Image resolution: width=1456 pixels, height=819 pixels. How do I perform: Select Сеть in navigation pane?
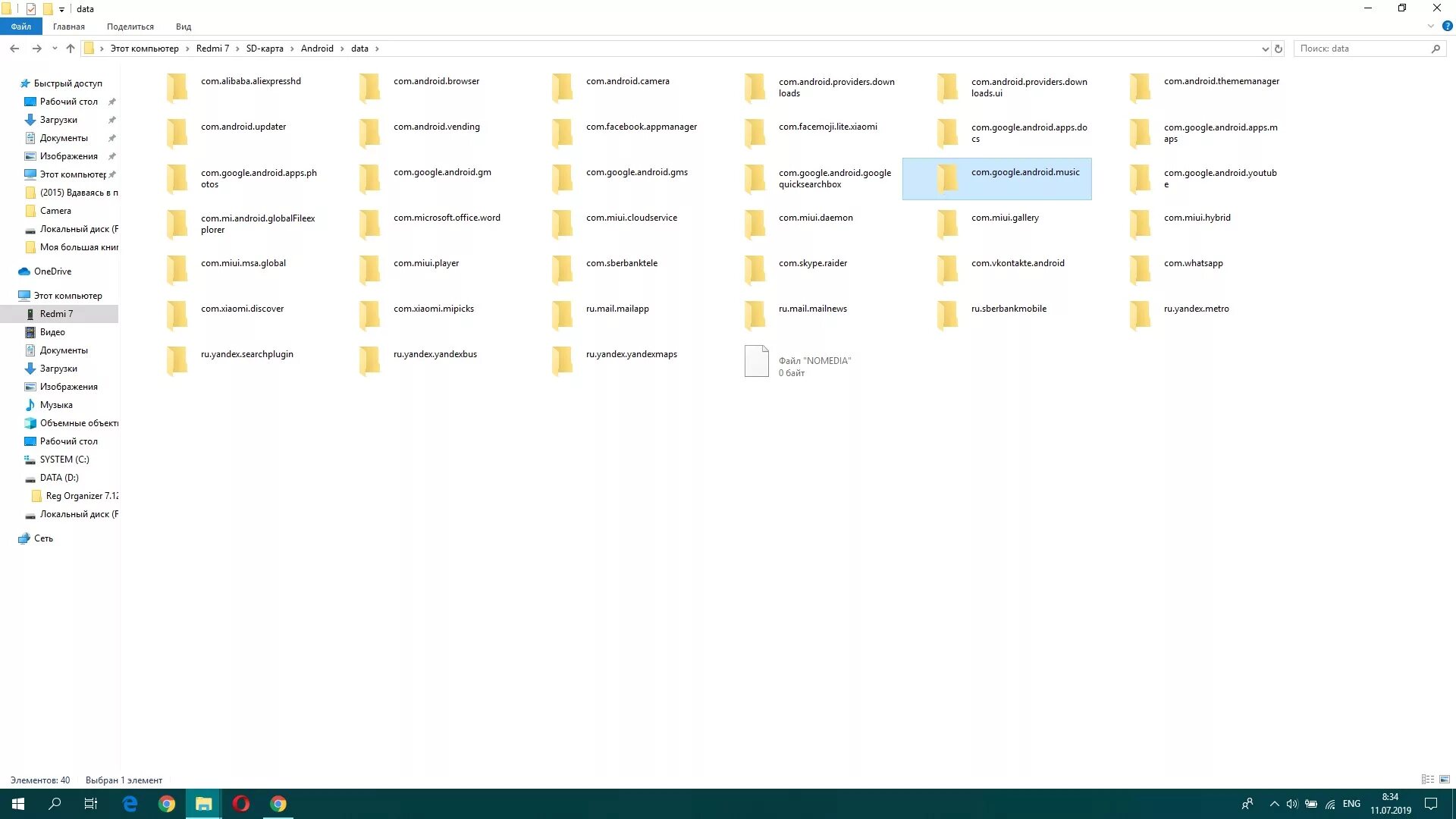(x=43, y=538)
